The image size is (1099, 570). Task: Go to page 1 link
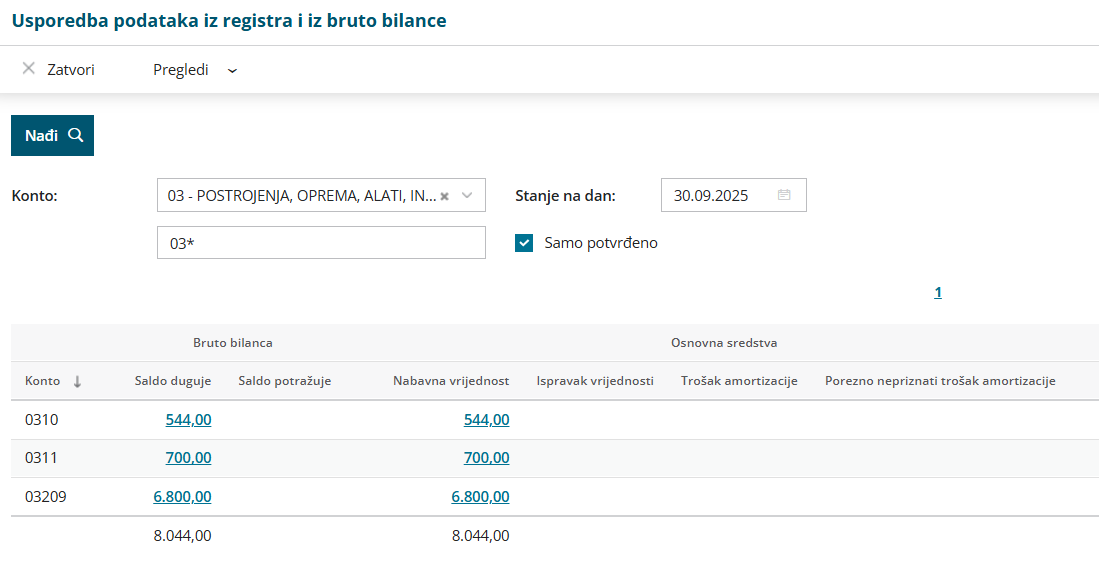click(938, 293)
